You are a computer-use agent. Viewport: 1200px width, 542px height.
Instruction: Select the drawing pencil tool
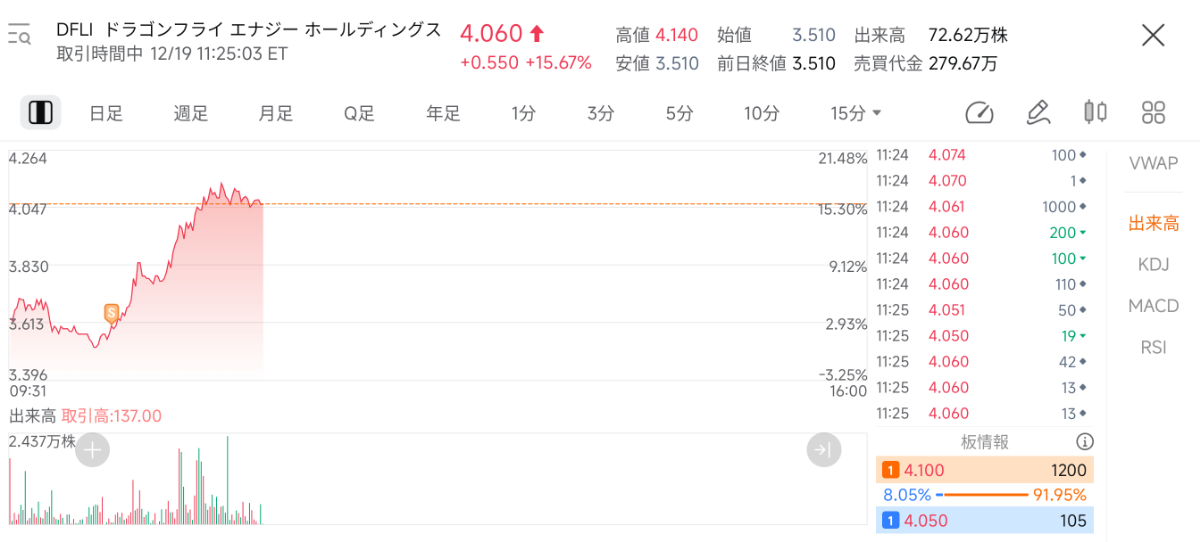(1038, 113)
